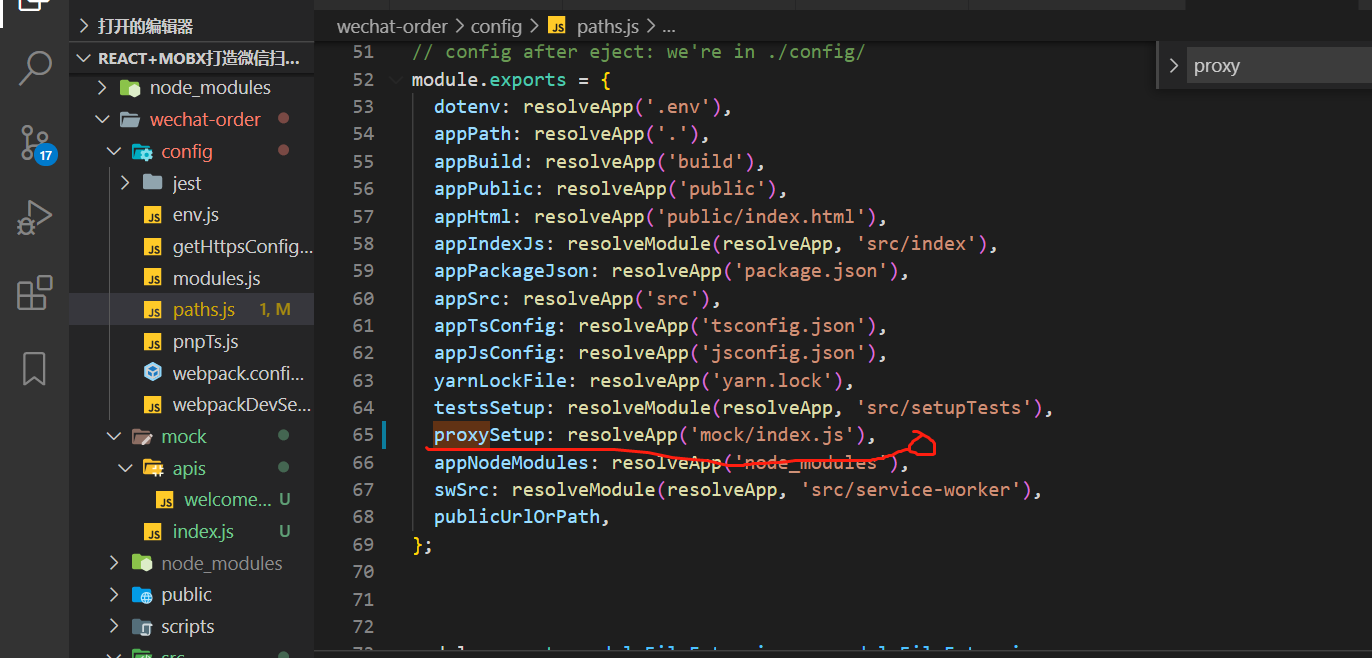This screenshot has height=658, width=1372.
Task: Open welcome file under apis
Action: [x=228, y=500]
